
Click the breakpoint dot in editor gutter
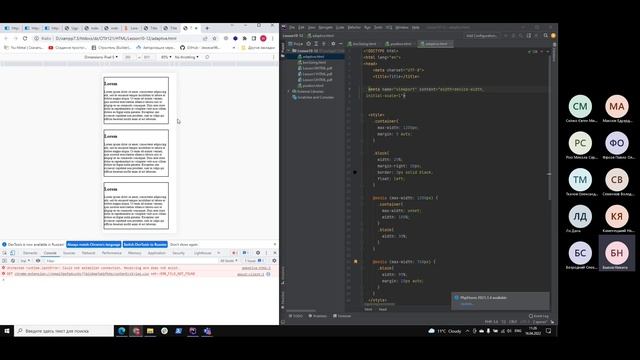[x=355, y=172]
